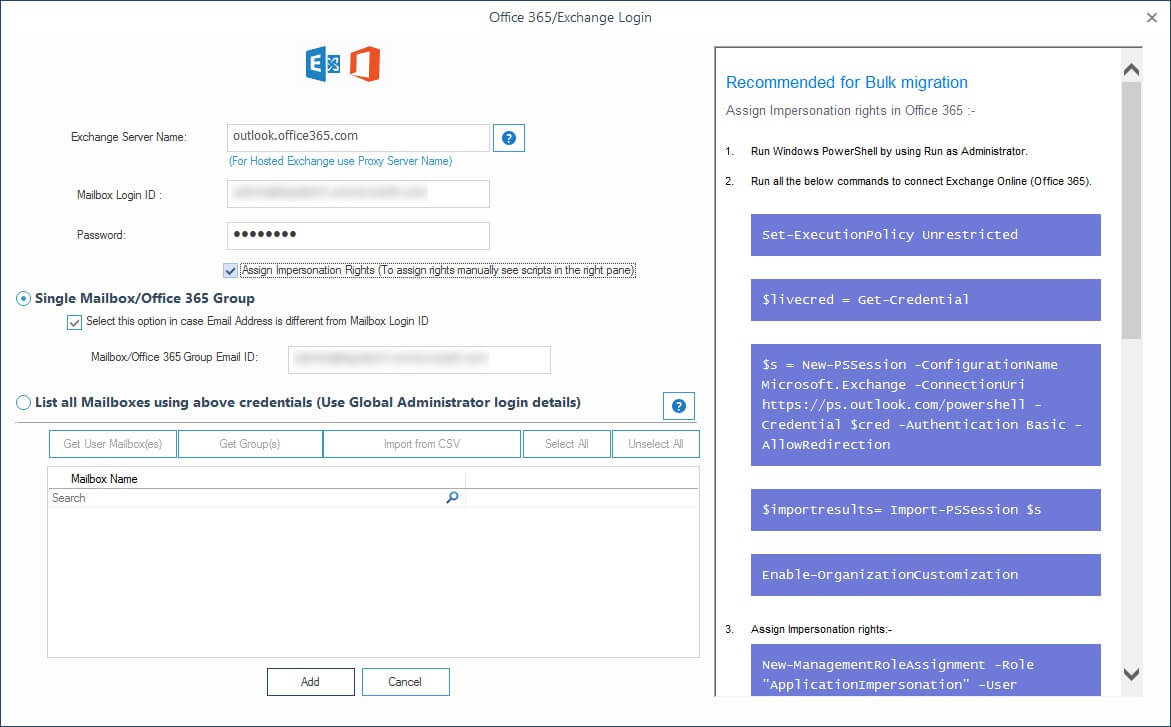Image resolution: width=1171 pixels, height=727 pixels.
Task: Click the Office 365 logo icon
Action: [x=365, y=64]
